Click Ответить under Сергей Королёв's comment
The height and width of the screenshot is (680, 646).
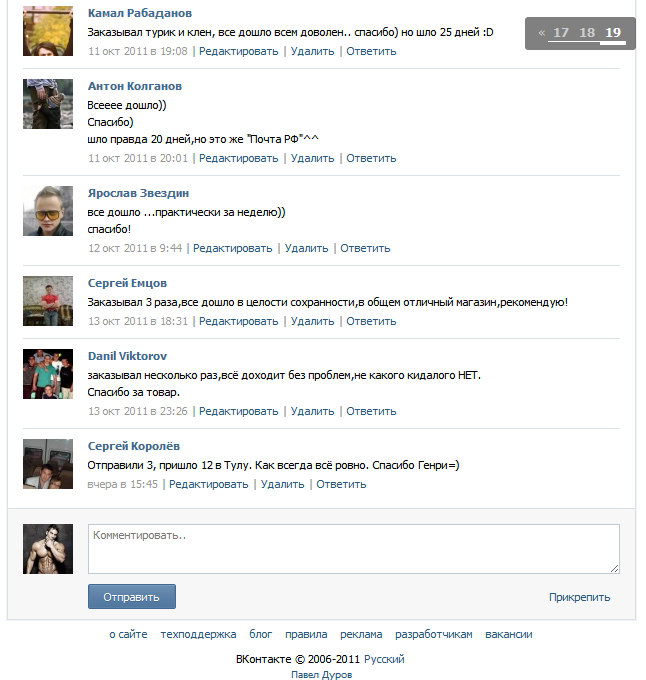click(341, 484)
